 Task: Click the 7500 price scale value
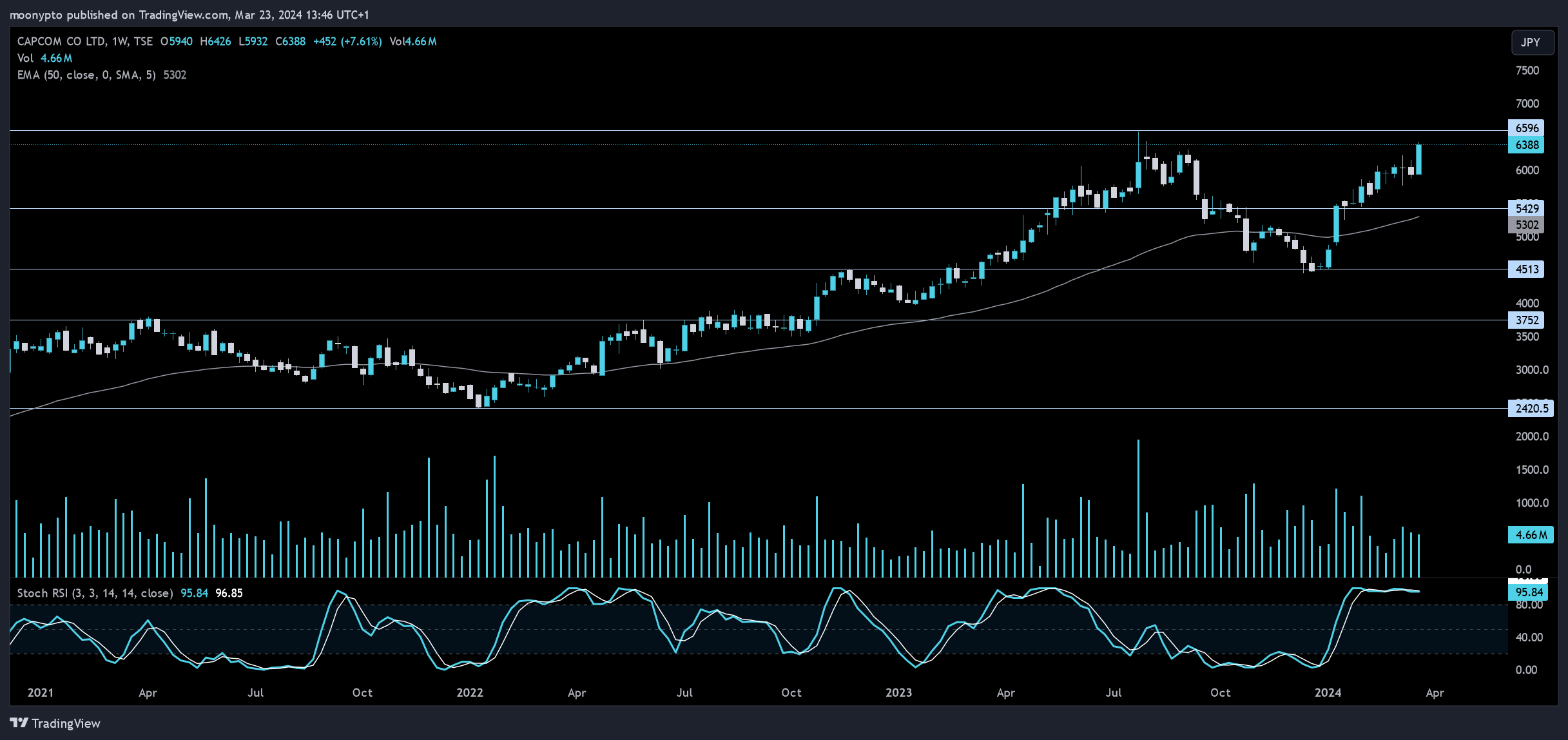1527,70
